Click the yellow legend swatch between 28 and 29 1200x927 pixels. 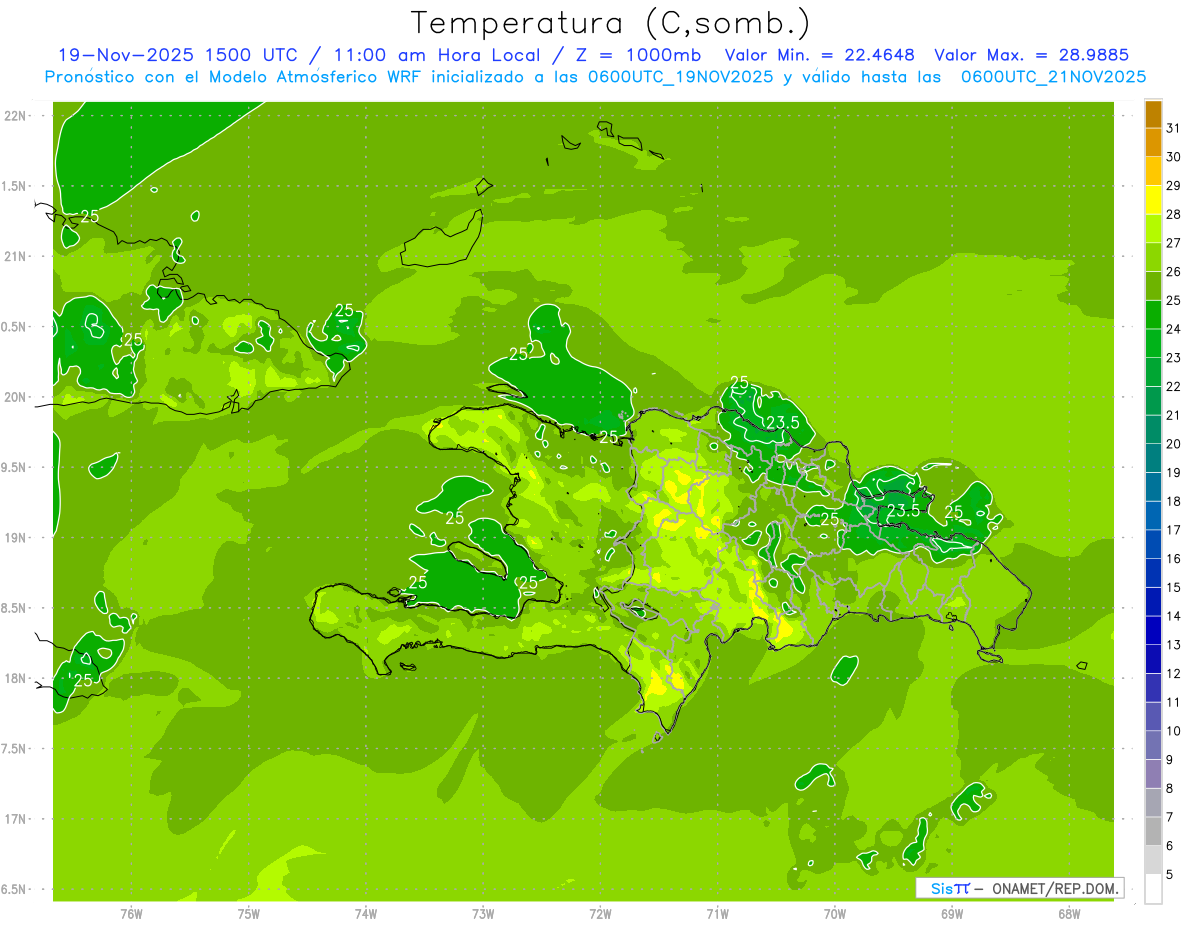click(1153, 200)
